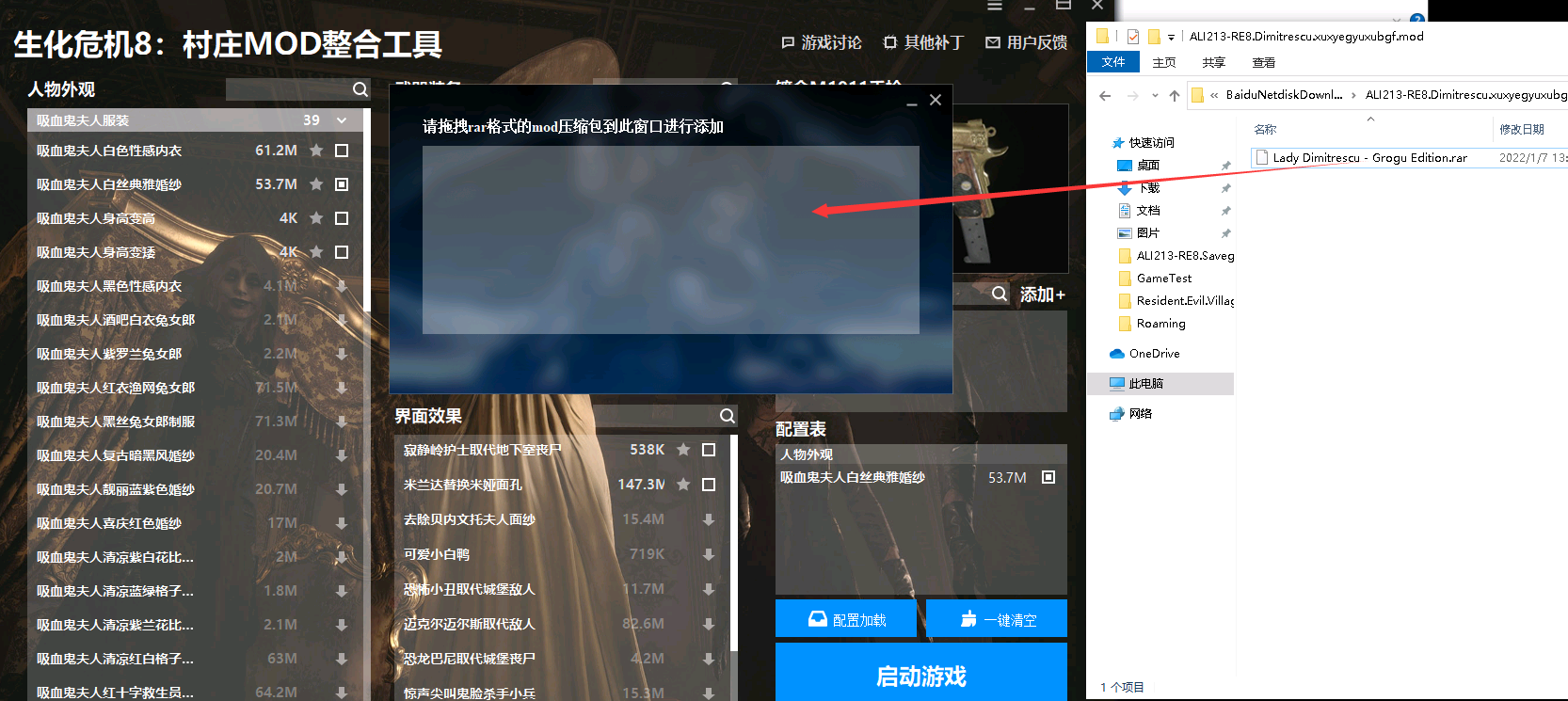Open recent locations dropdown in Explorer
1568x701 pixels.
coord(1155,95)
